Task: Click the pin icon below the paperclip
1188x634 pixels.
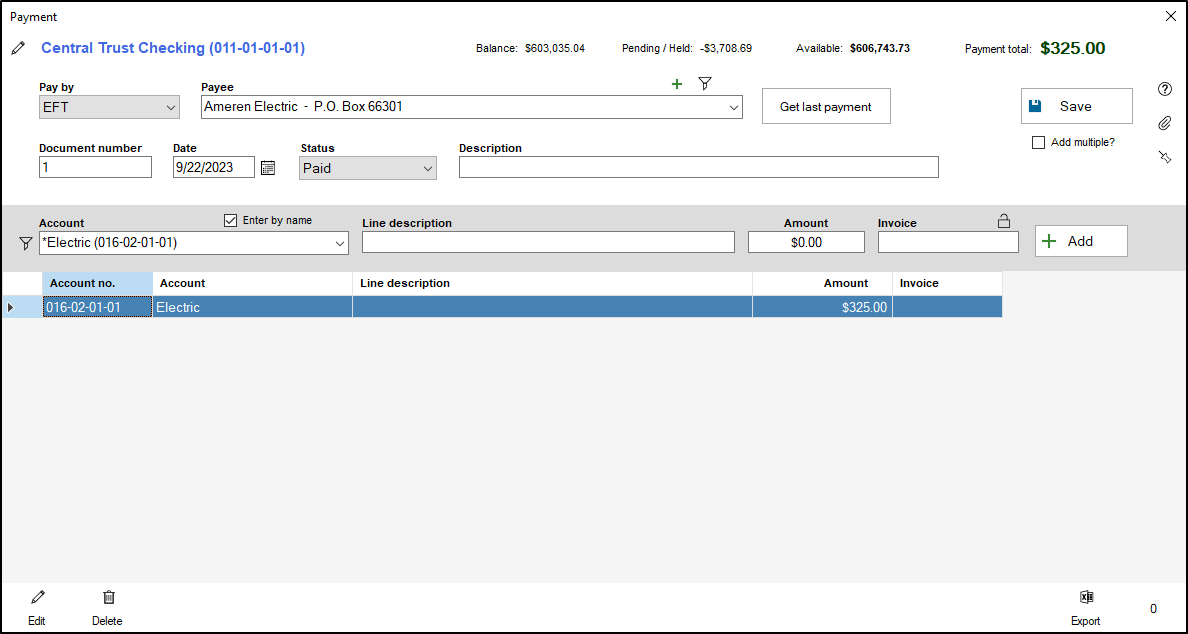Action: coord(1165,157)
